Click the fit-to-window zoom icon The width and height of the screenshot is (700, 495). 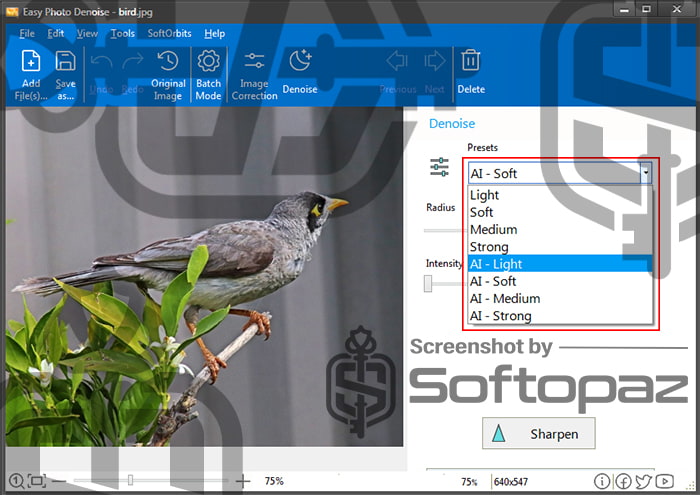[37, 481]
